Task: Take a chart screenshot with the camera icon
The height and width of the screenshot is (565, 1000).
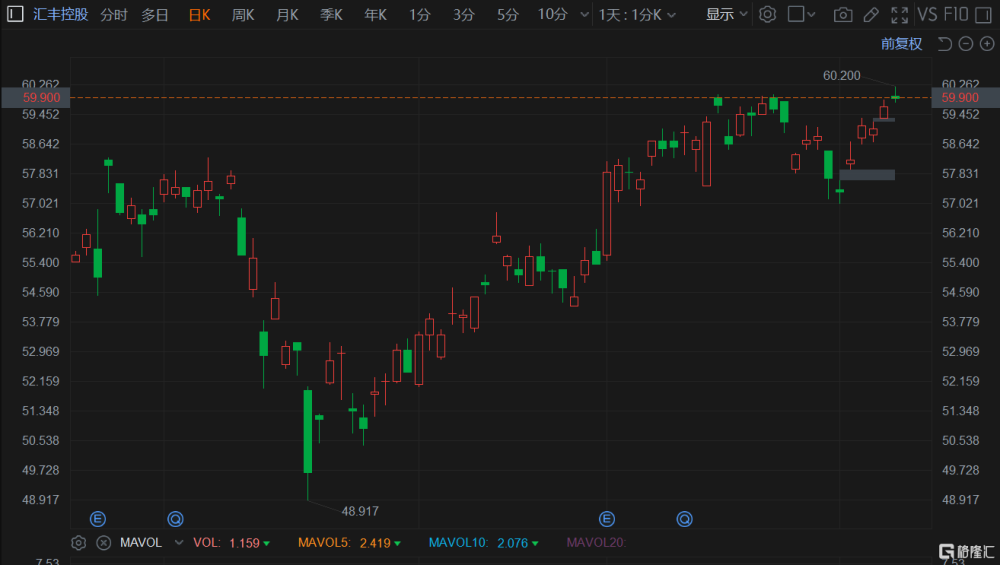Action: pyautogui.click(x=842, y=15)
